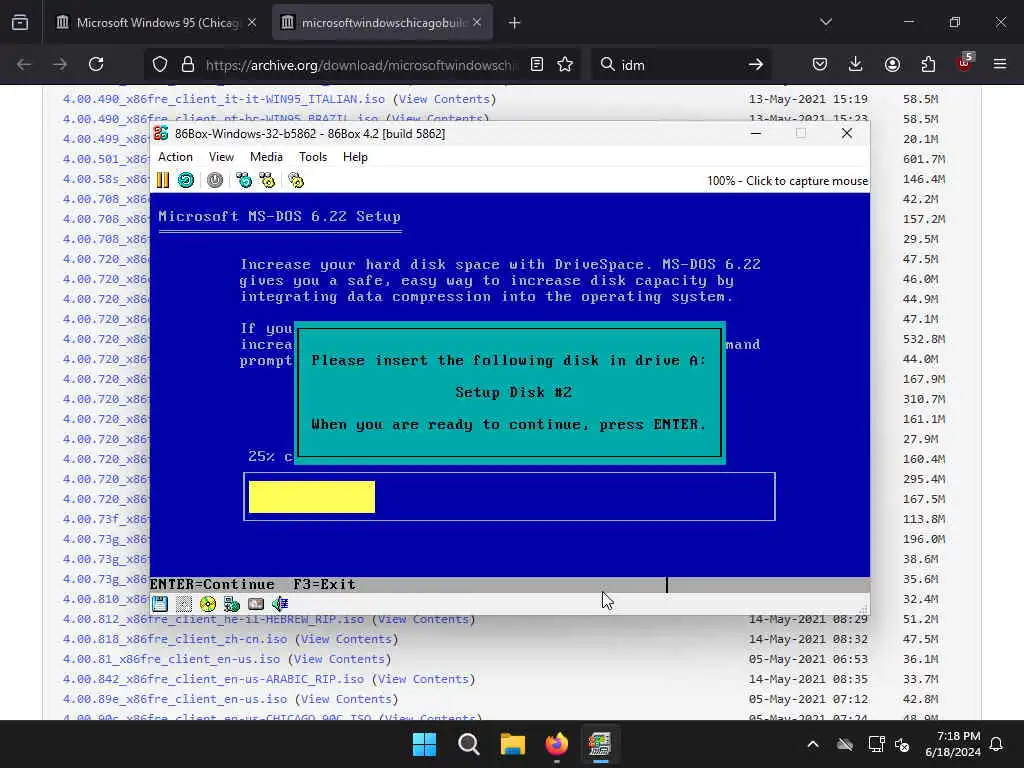The image size is (1024, 768).
Task: Open the 86Box Tools menu
Action: [313, 157]
